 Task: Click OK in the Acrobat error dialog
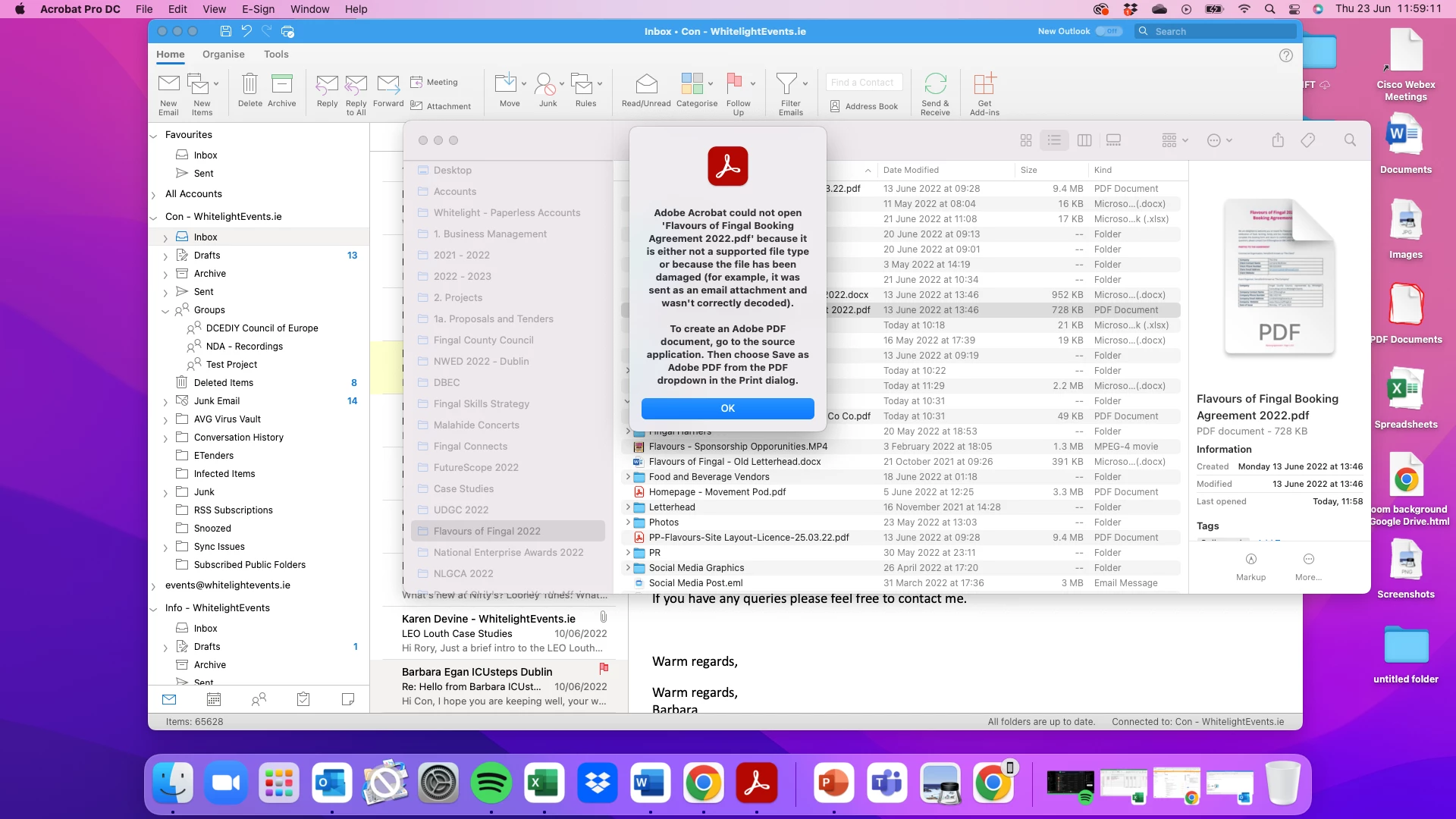727,408
